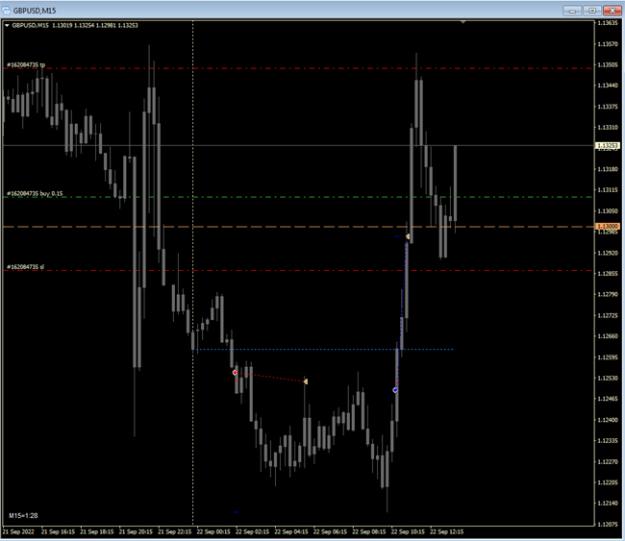Select the #162084735 buy 0.15 order label
625x541 pixels.
pos(35,194)
